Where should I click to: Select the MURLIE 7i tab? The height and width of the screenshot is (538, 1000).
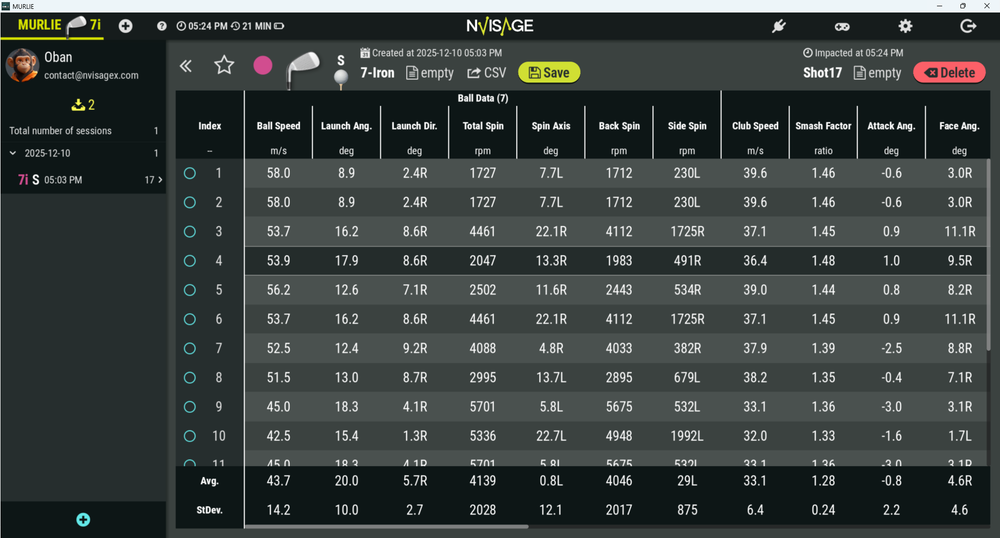(52, 25)
